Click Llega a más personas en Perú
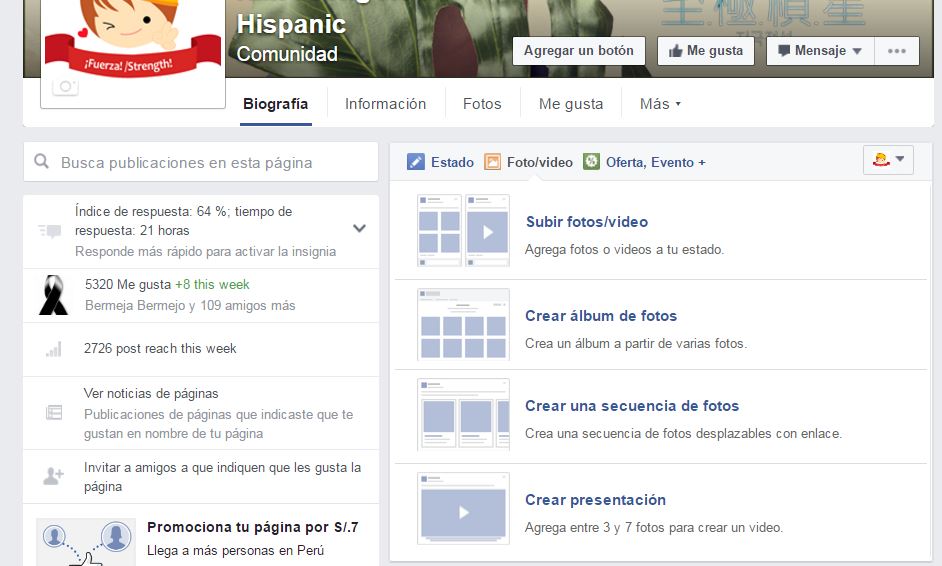This screenshot has height=566, width=942. [236, 550]
